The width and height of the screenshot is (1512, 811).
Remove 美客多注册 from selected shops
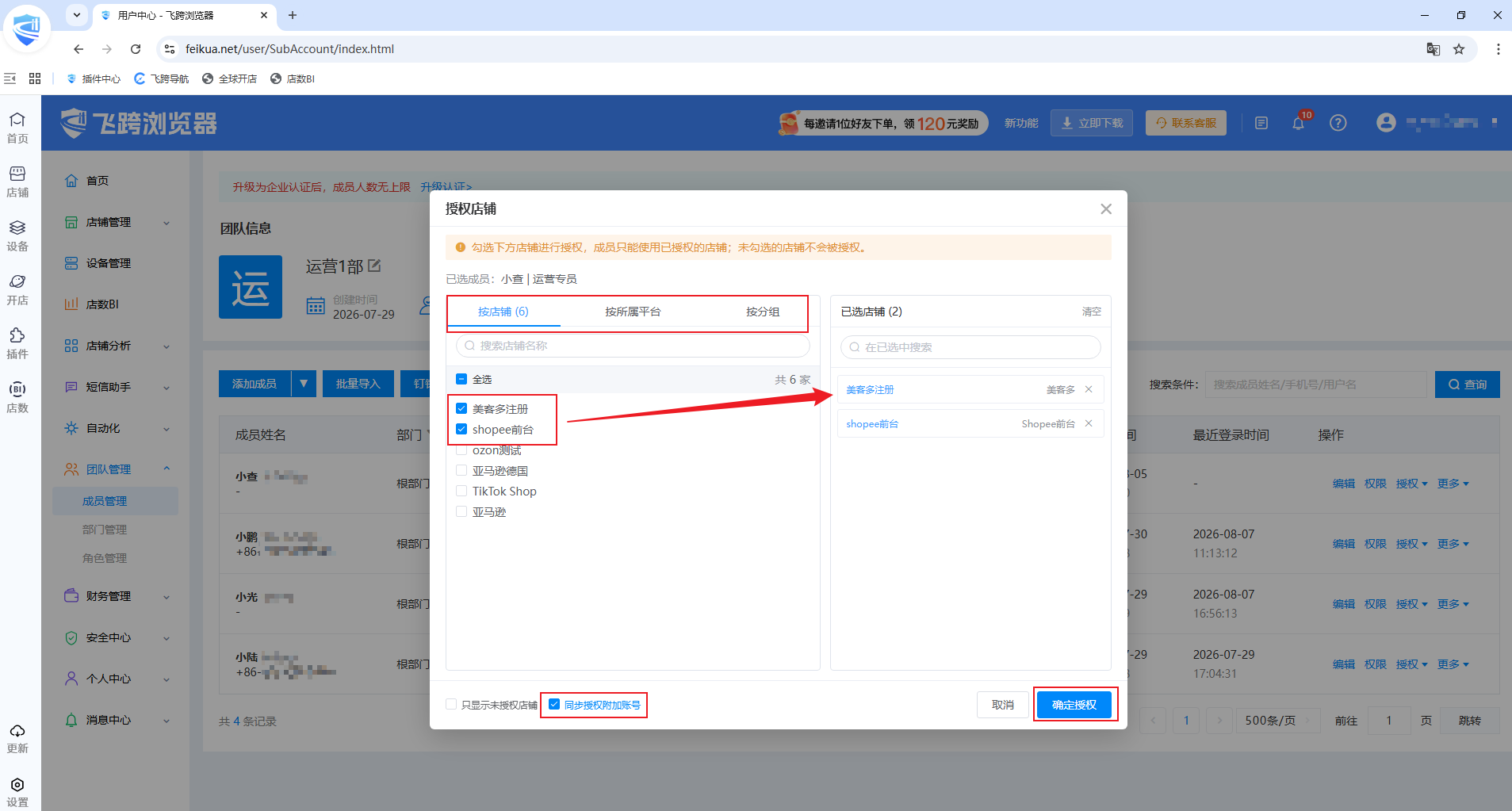click(1089, 389)
